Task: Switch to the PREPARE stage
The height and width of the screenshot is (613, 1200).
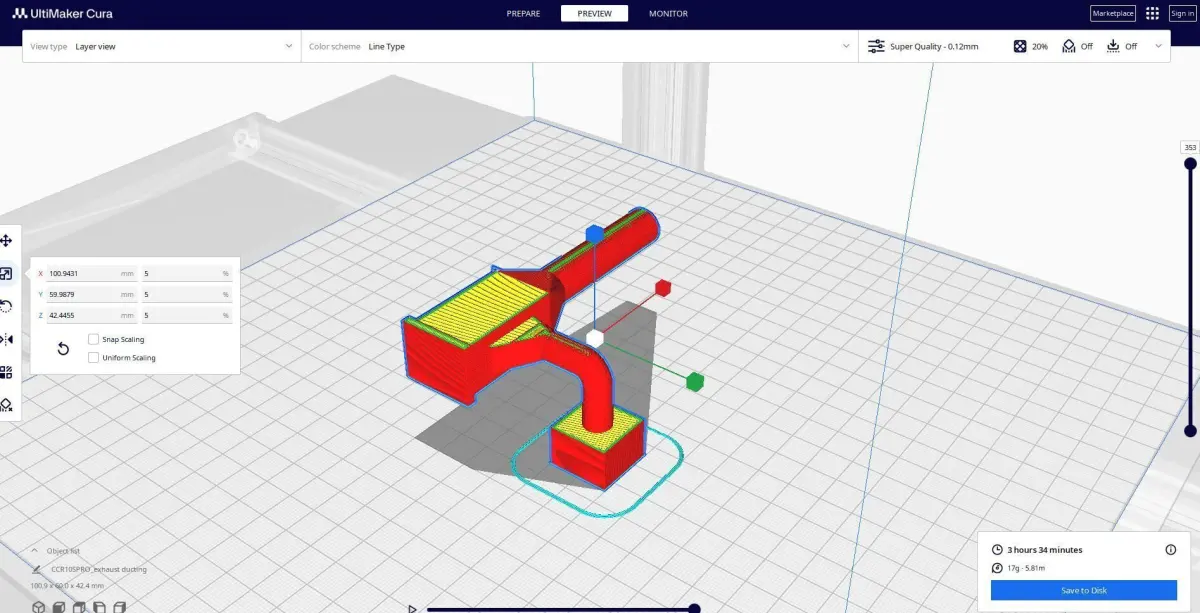Action: pos(523,13)
